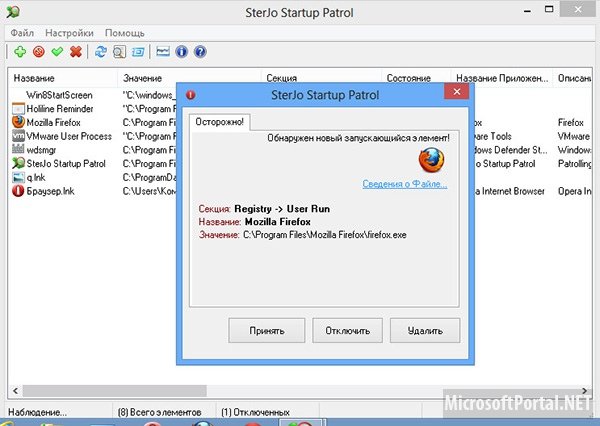Click the horizontal scrollbar thumb
600x426 pixels.
pos(114,391)
